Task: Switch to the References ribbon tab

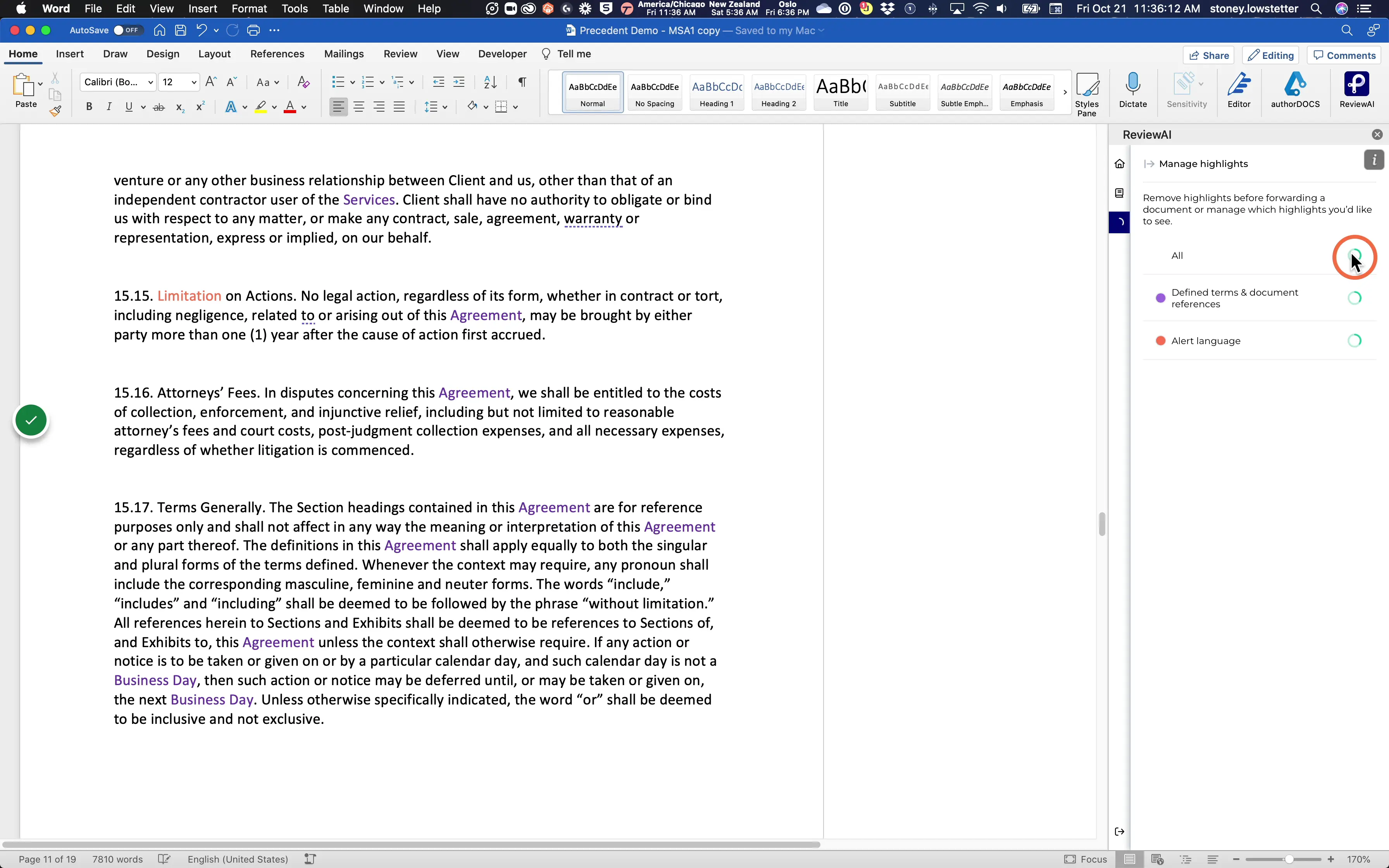Action: (277, 54)
